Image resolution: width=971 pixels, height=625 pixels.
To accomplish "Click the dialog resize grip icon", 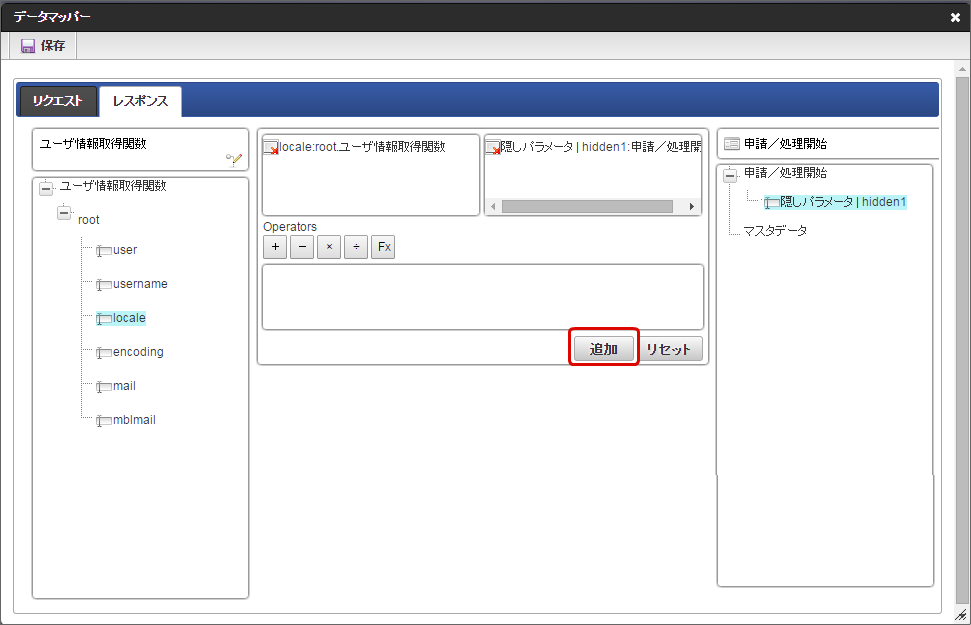I will coord(961,615).
